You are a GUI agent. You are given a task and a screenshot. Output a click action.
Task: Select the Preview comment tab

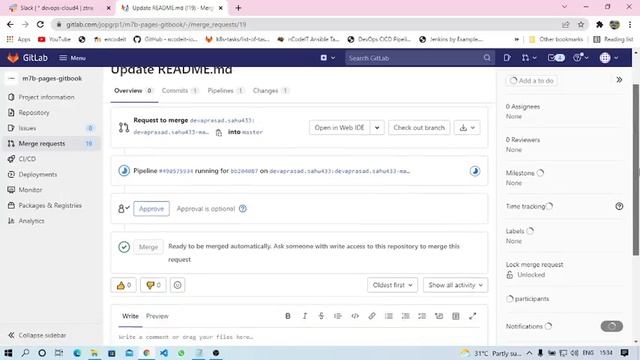157,316
